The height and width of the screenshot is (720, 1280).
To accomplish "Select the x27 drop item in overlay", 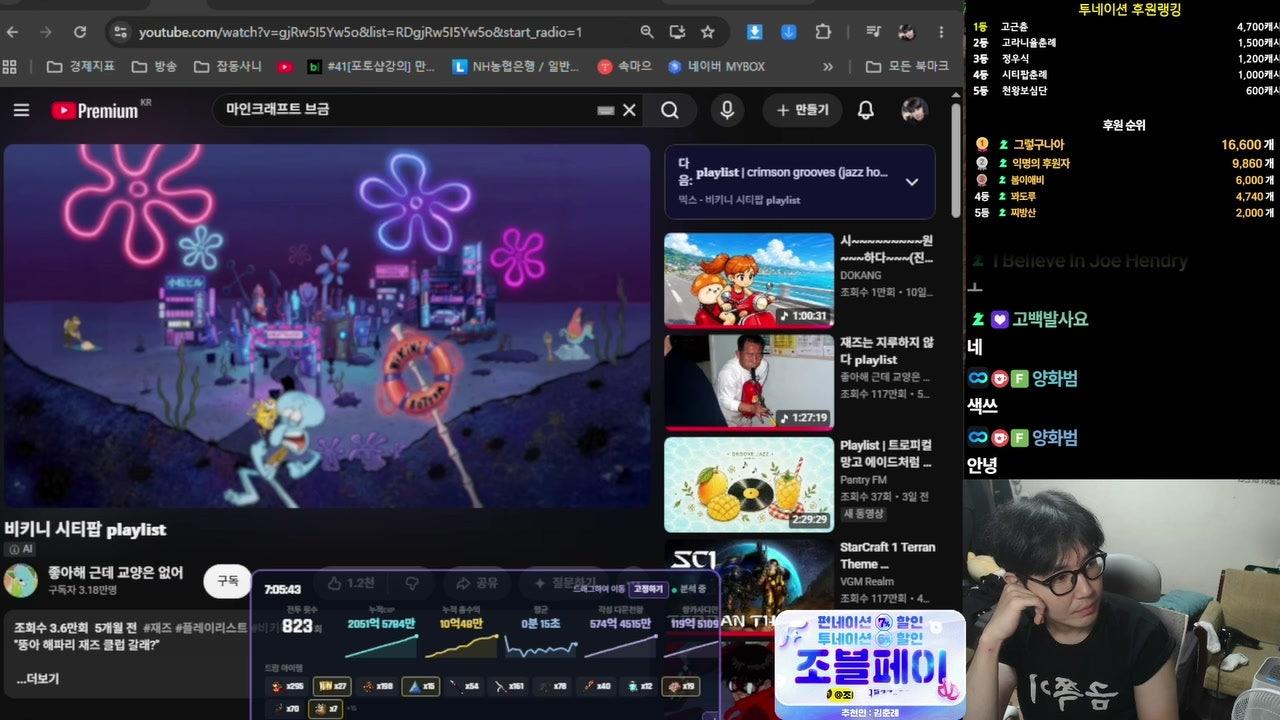I will (333, 686).
